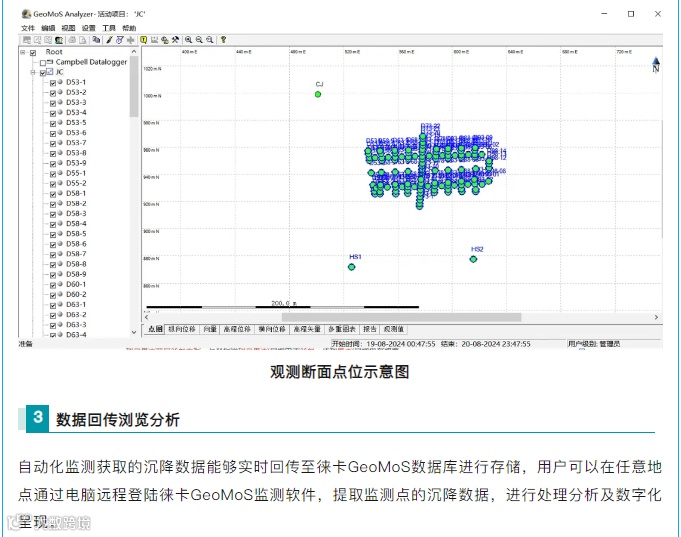Click the zoom out magnifier icon
The width and height of the screenshot is (681, 537).
pyautogui.click(x=199, y=40)
